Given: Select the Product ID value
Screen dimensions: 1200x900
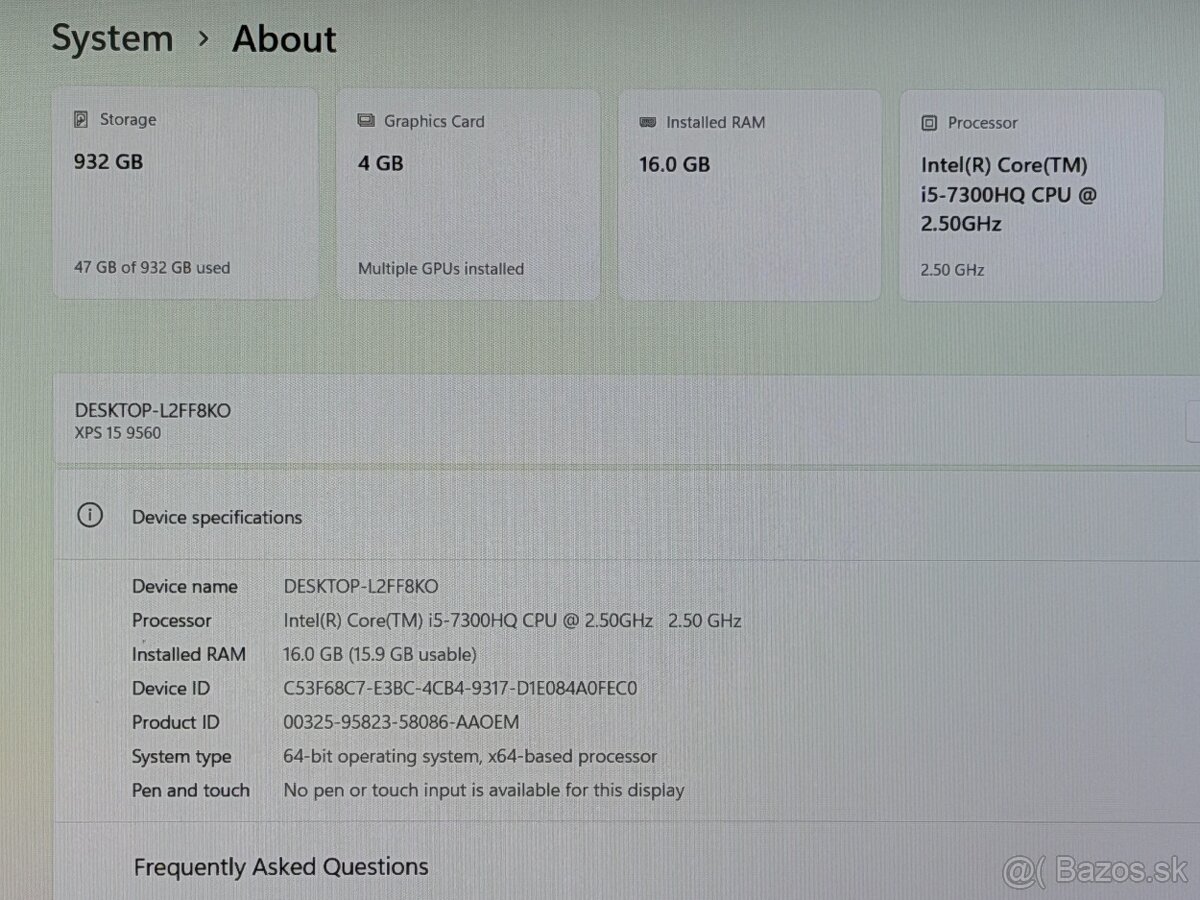Looking at the screenshot, I should 401,722.
